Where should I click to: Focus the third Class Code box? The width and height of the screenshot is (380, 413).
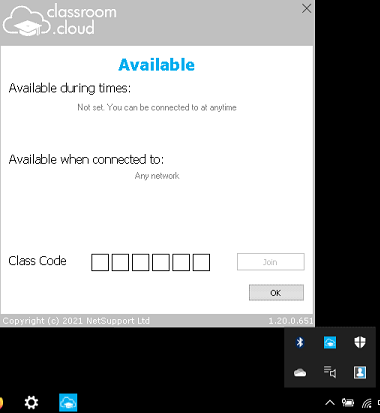(140, 262)
